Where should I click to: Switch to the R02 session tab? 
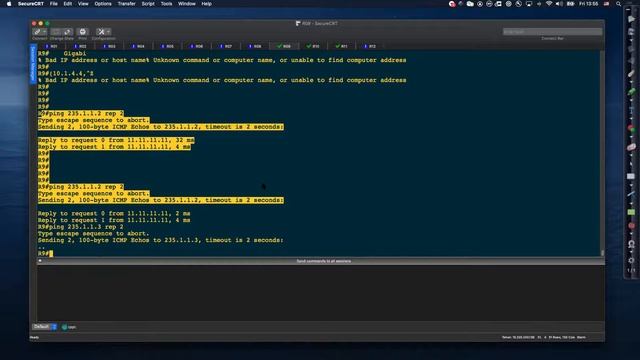pos(81,46)
